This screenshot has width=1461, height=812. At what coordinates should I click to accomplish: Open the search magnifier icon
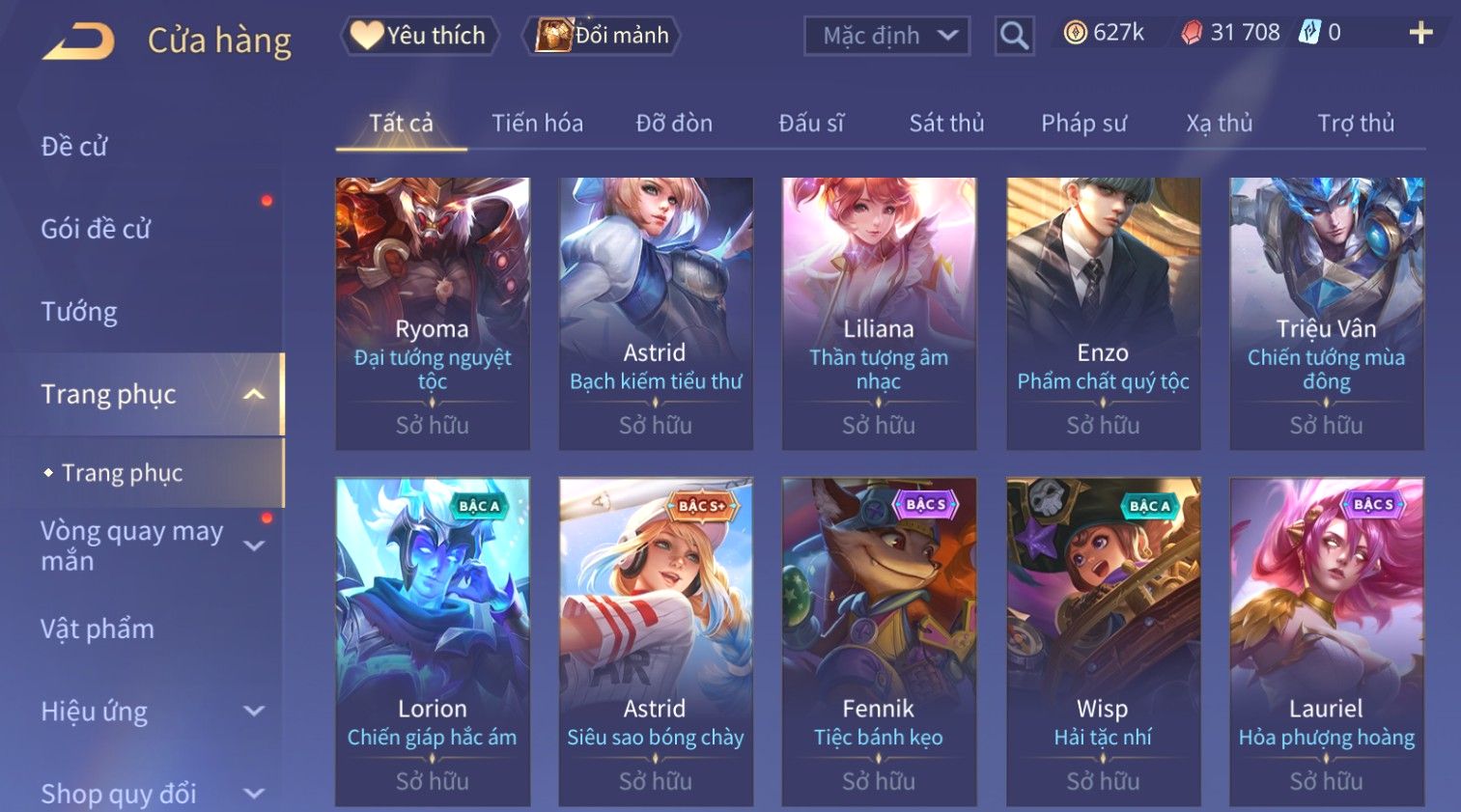point(1014,36)
